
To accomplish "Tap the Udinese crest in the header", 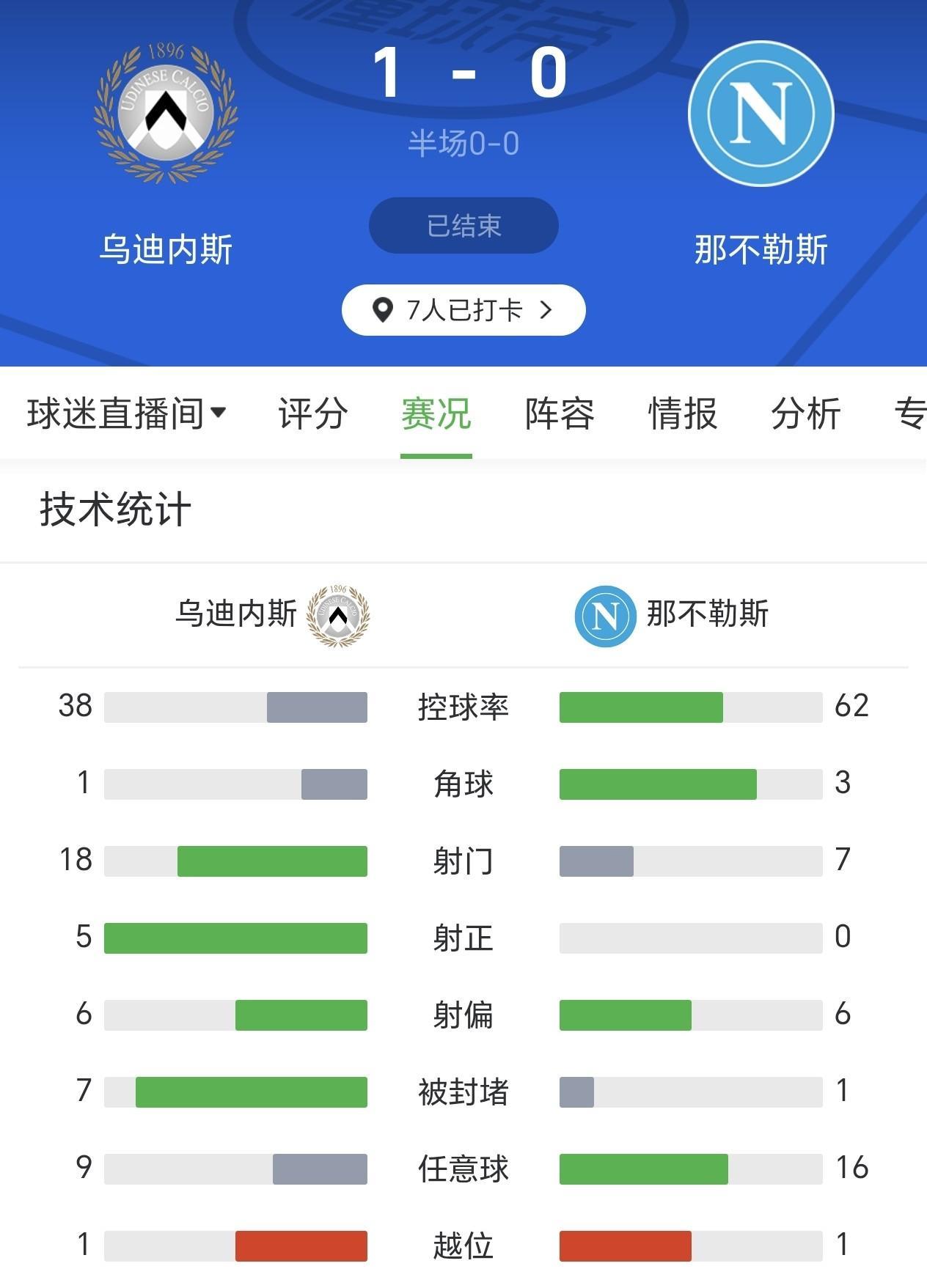I will click(x=166, y=114).
